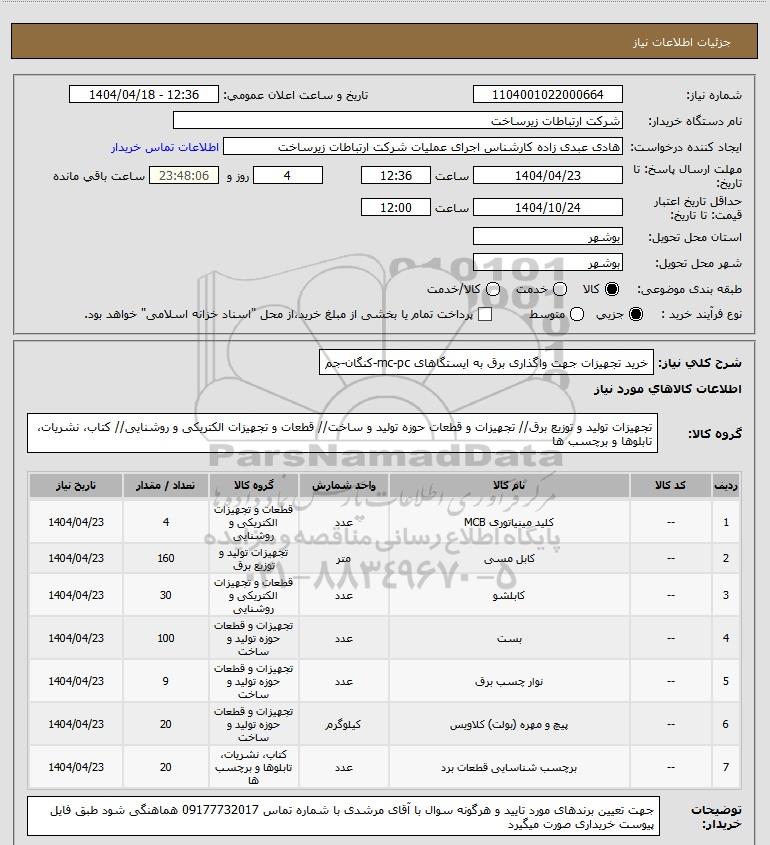Open the اطلاعات تماس خریدار link

click(x=165, y=147)
